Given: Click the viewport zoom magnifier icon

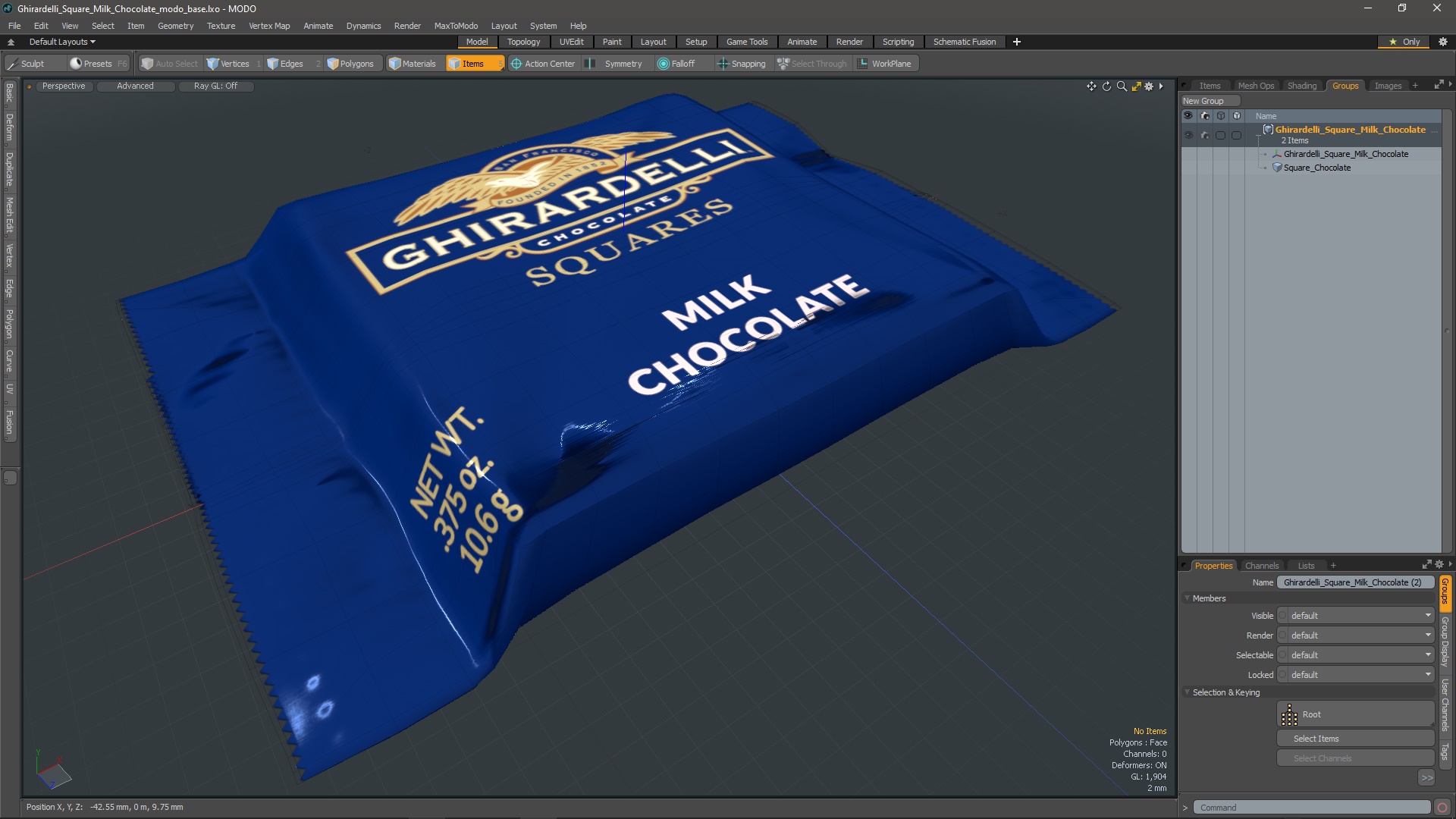Looking at the screenshot, I should (1122, 86).
